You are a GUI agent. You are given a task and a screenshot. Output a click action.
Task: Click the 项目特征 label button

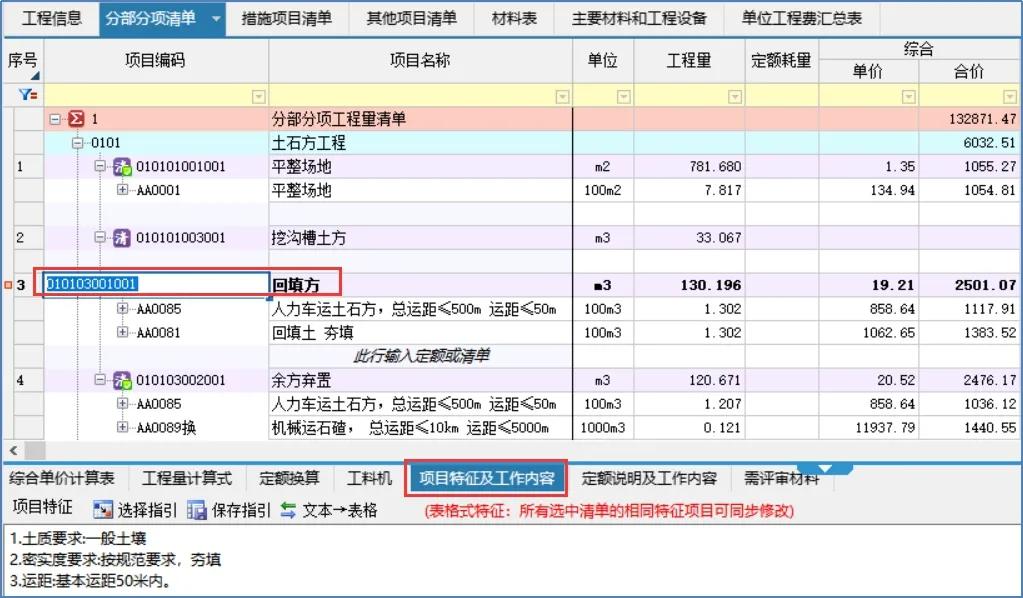coord(42,510)
